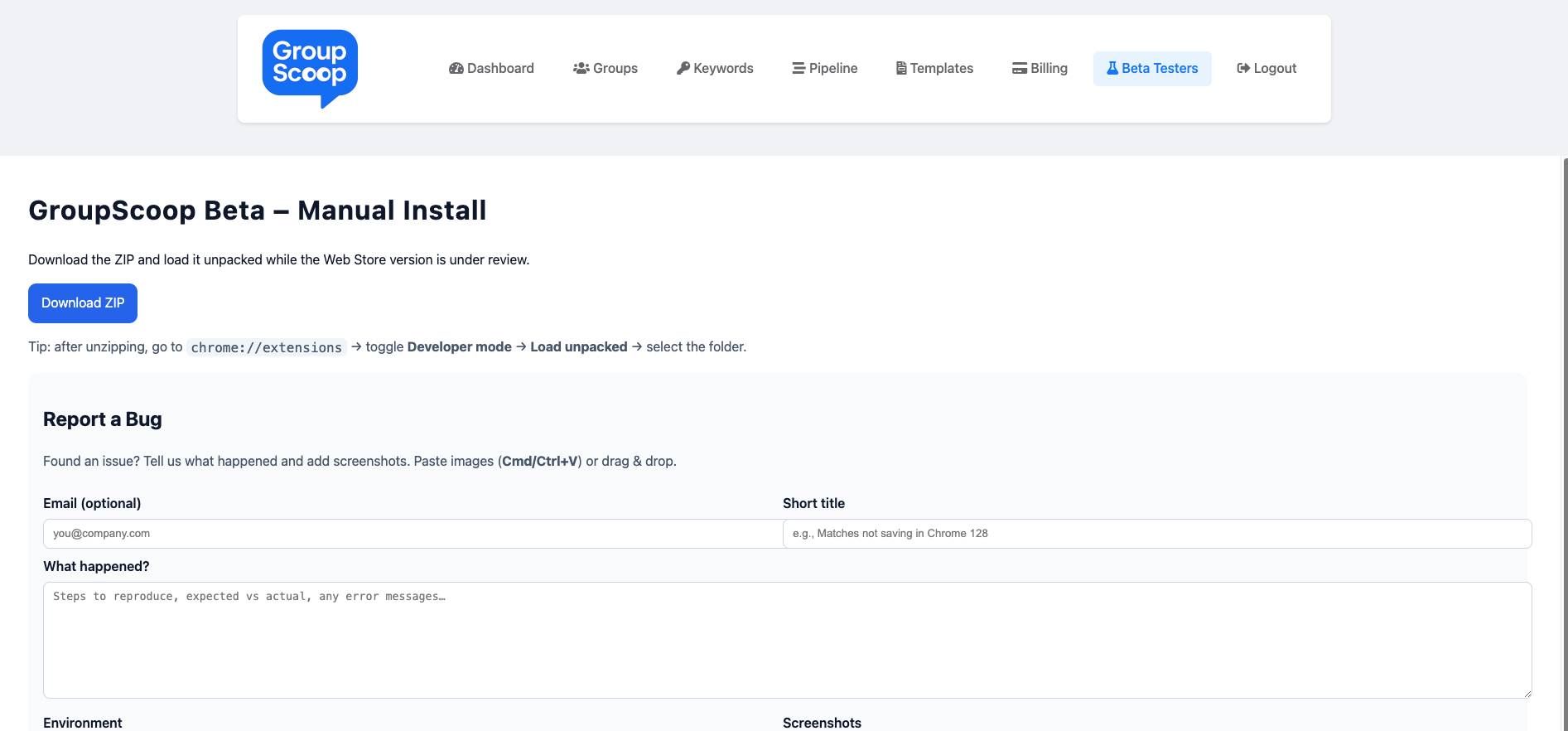The height and width of the screenshot is (731, 1568).
Task: Click the Keywords key icon
Action: (683, 69)
